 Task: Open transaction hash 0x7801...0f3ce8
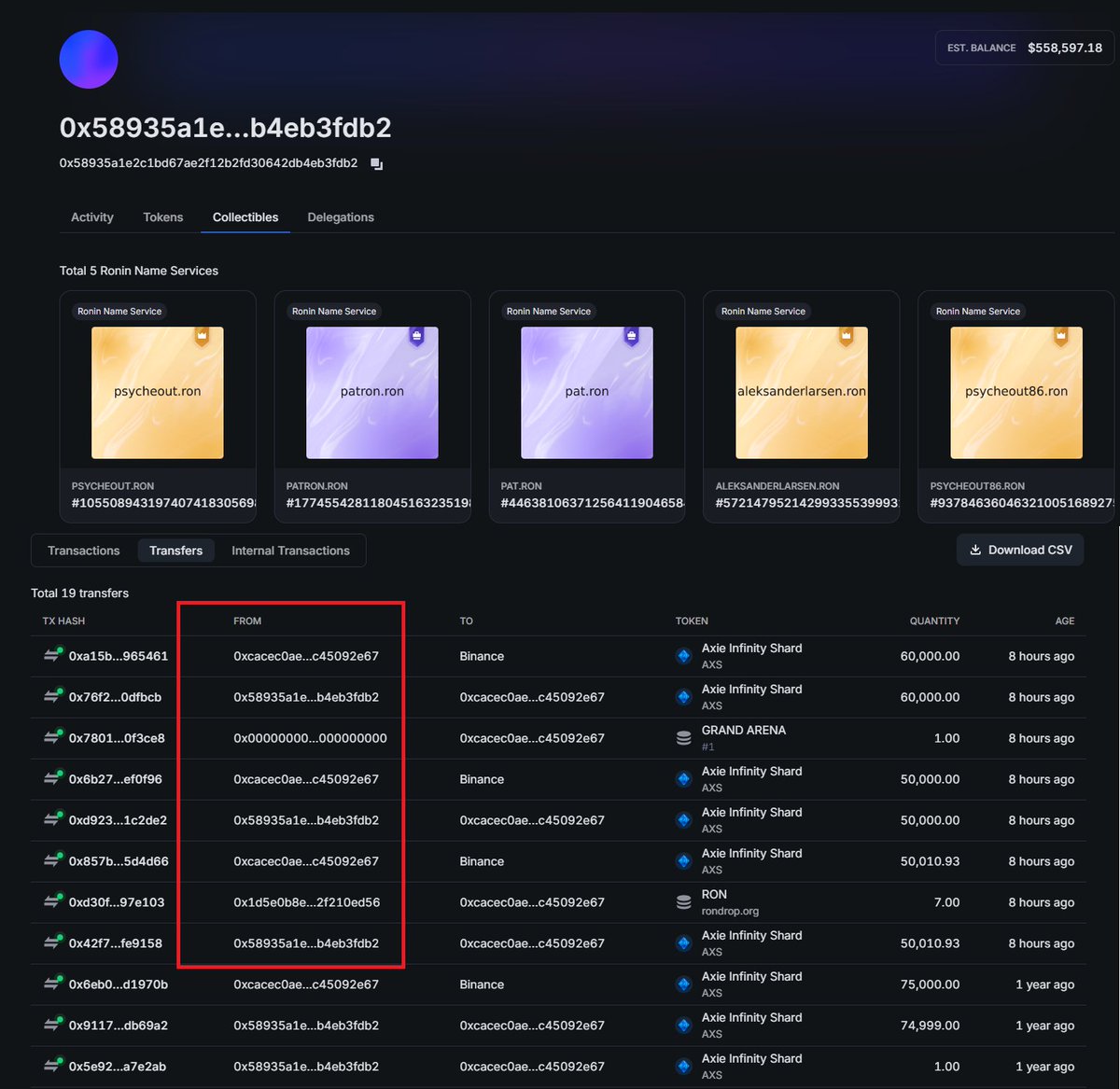click(x=117, y=738)
